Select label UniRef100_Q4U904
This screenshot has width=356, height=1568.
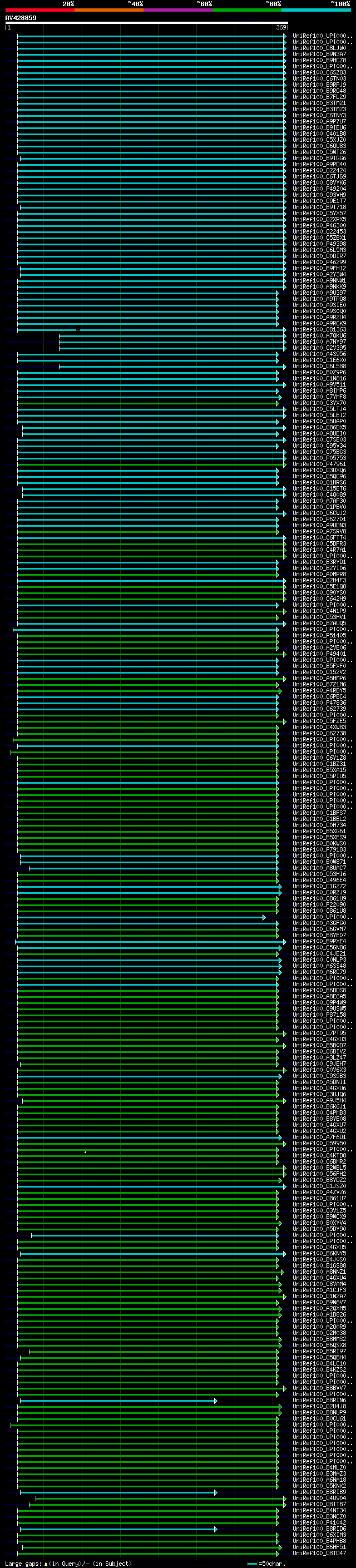click(319, 1498)
